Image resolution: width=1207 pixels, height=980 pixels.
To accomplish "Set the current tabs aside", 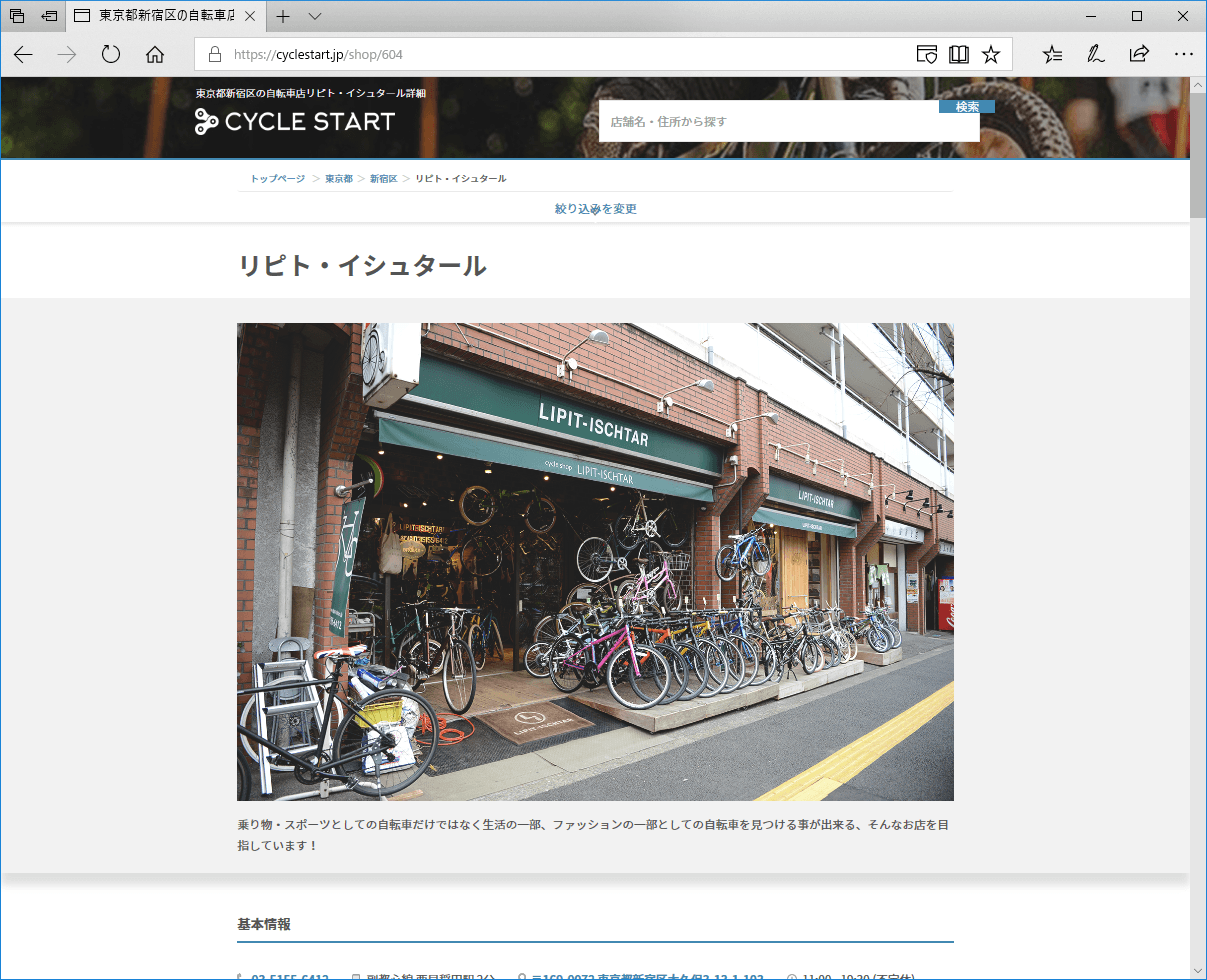I will point(48,16).
